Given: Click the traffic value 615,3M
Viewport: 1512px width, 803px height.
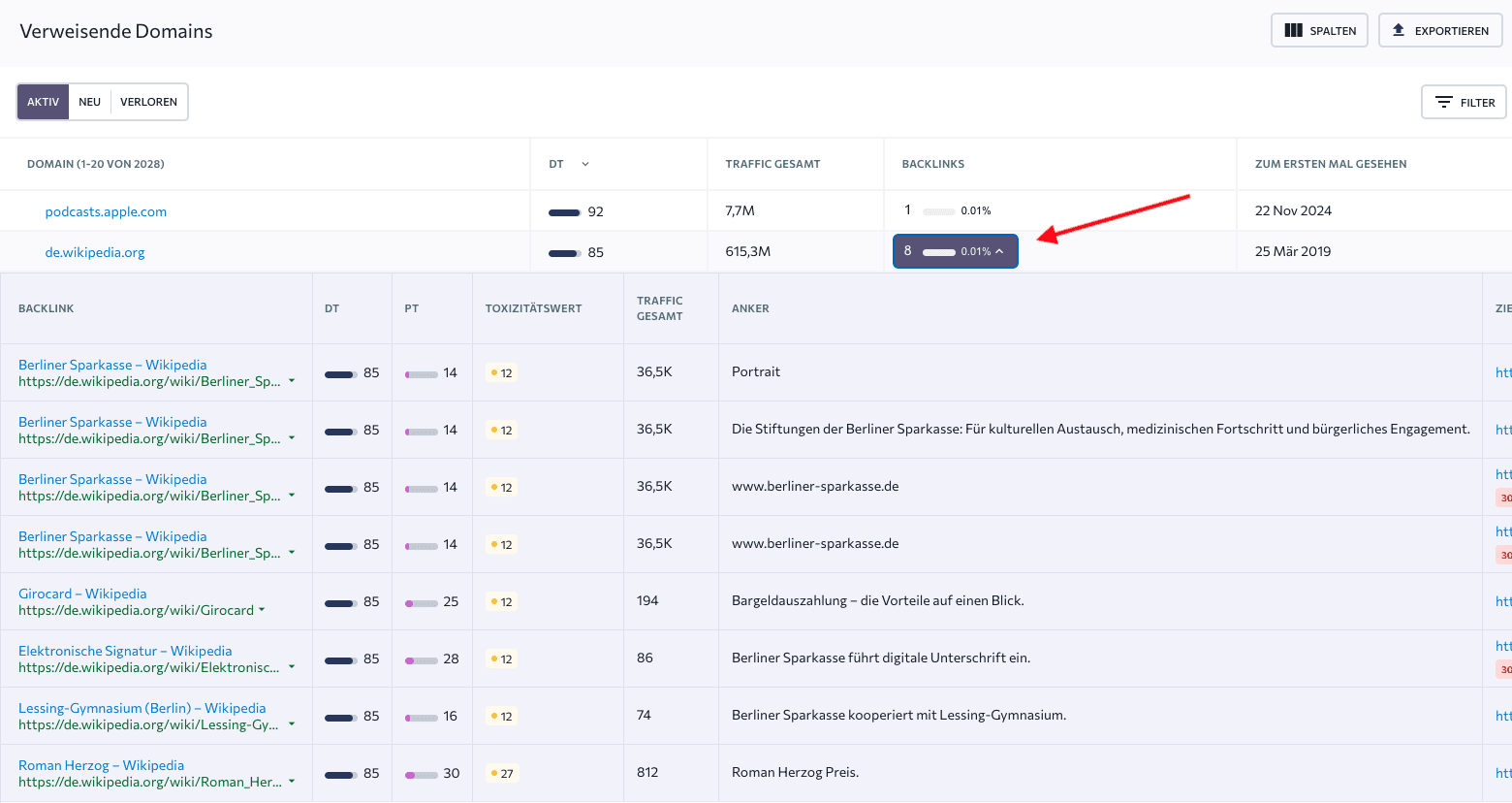Looking at the screenshot, I should [x=748, y=251].
